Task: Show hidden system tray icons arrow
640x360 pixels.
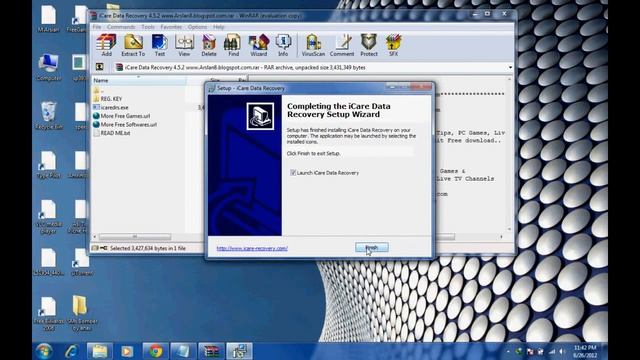Action: [x=508, y=351]
